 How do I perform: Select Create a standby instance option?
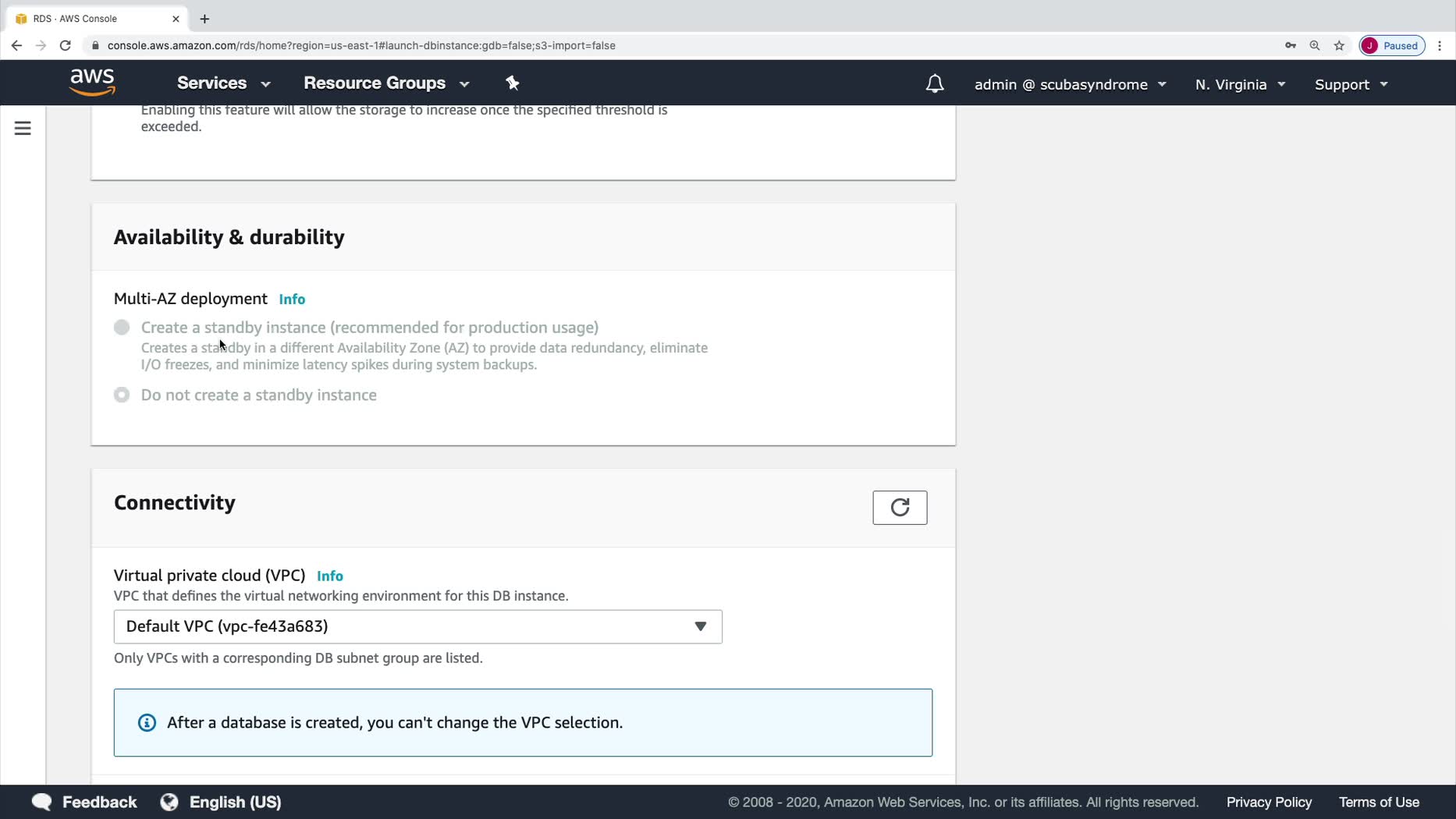tap(122, 328)
